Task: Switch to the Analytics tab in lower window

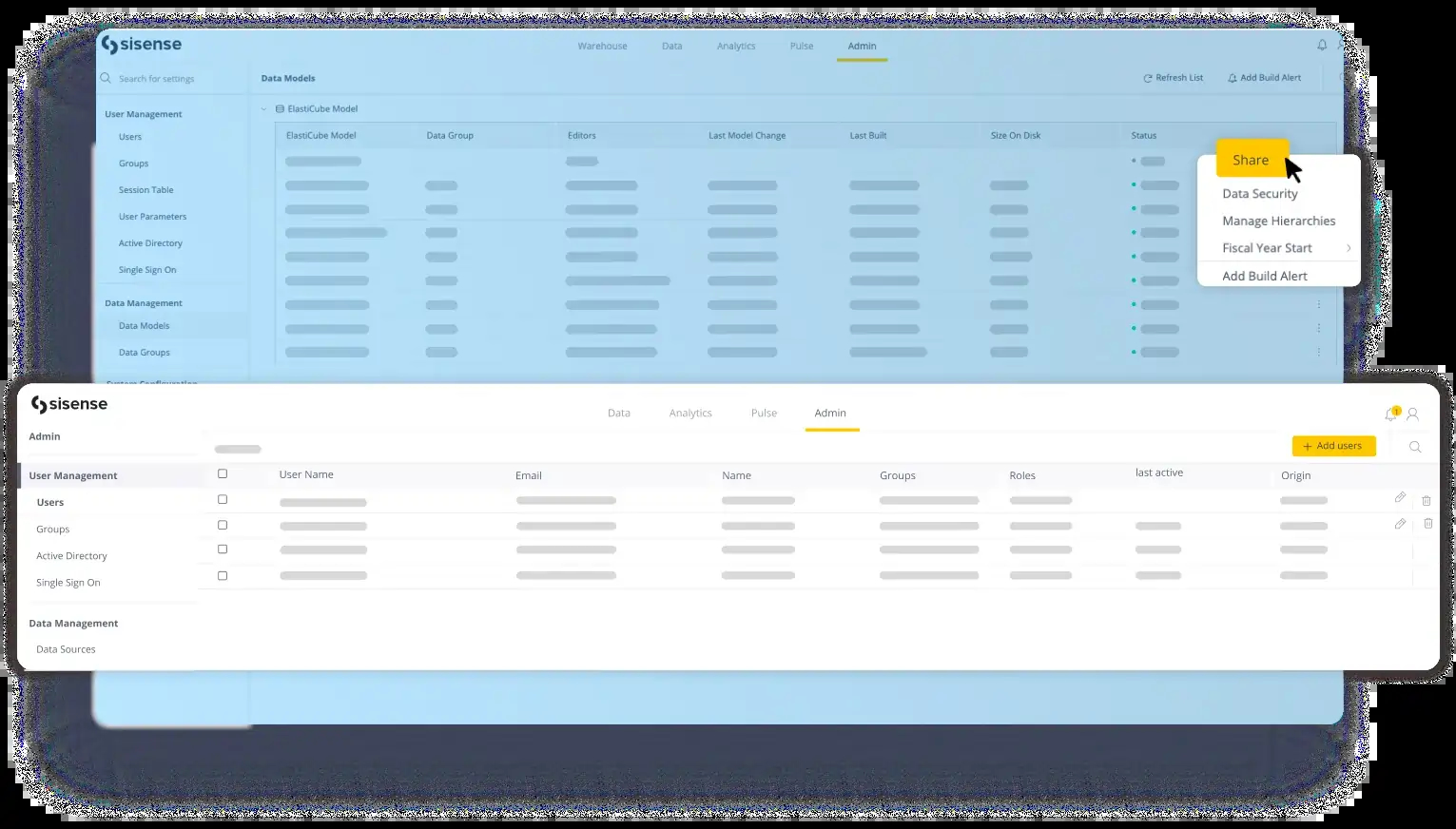Action: [x=690, y=414]
